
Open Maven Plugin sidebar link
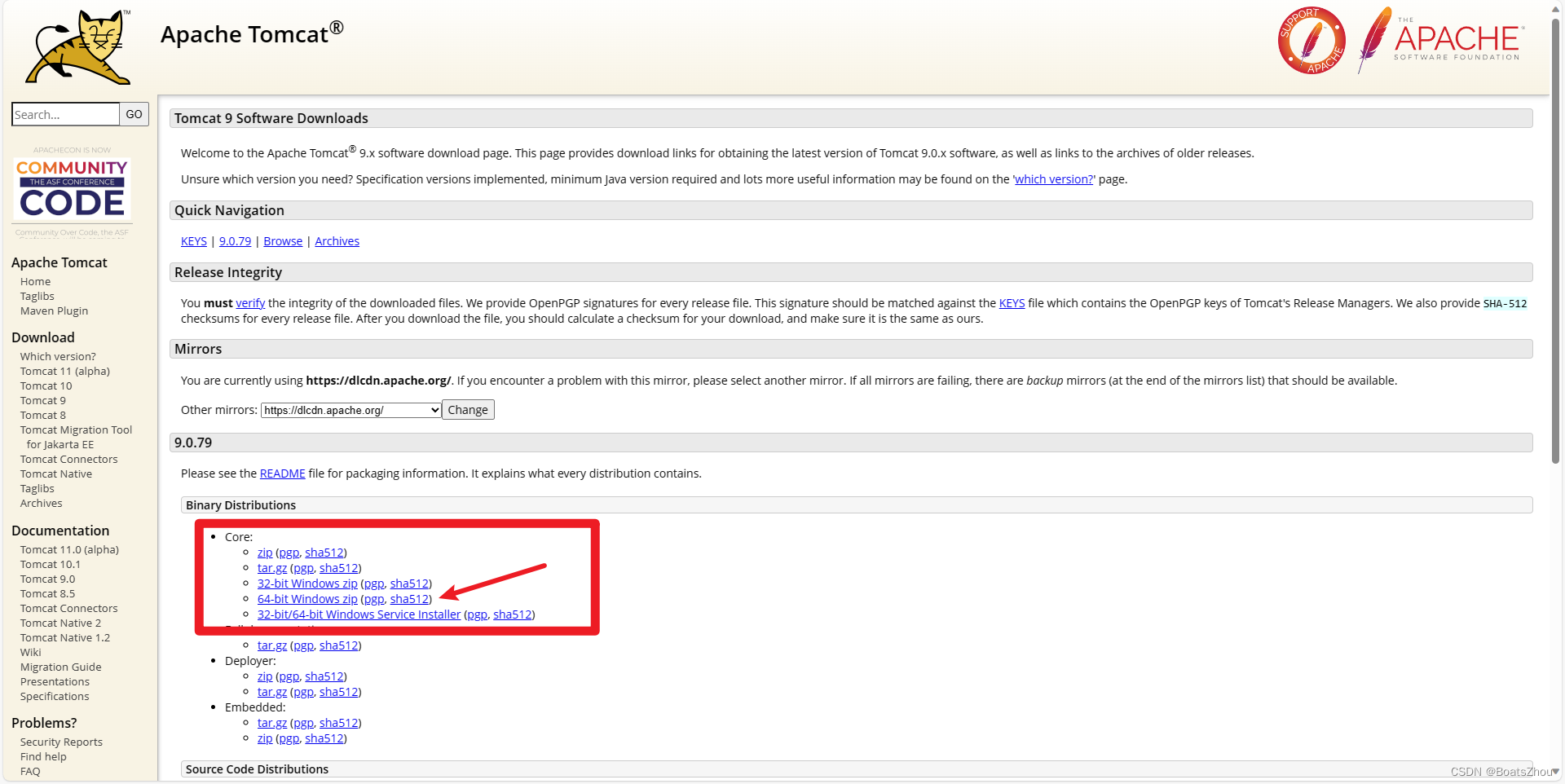point(54,311)
